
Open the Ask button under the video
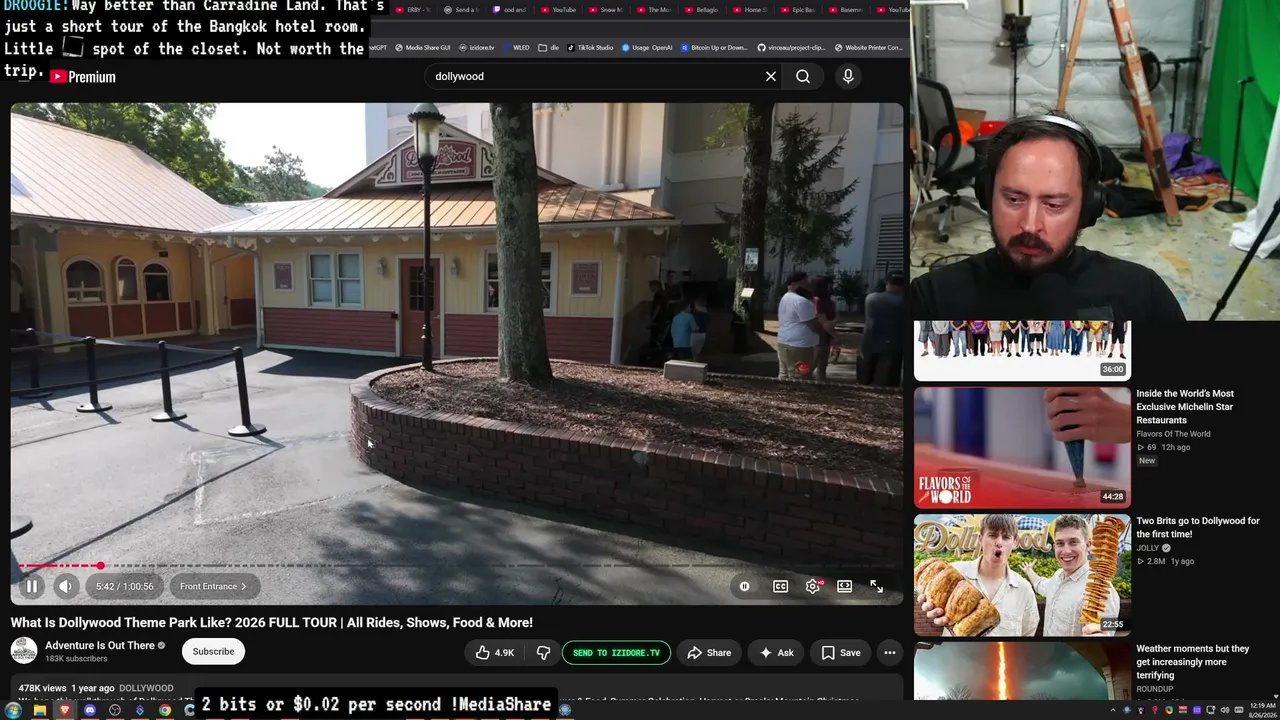(x=777, y=653)
